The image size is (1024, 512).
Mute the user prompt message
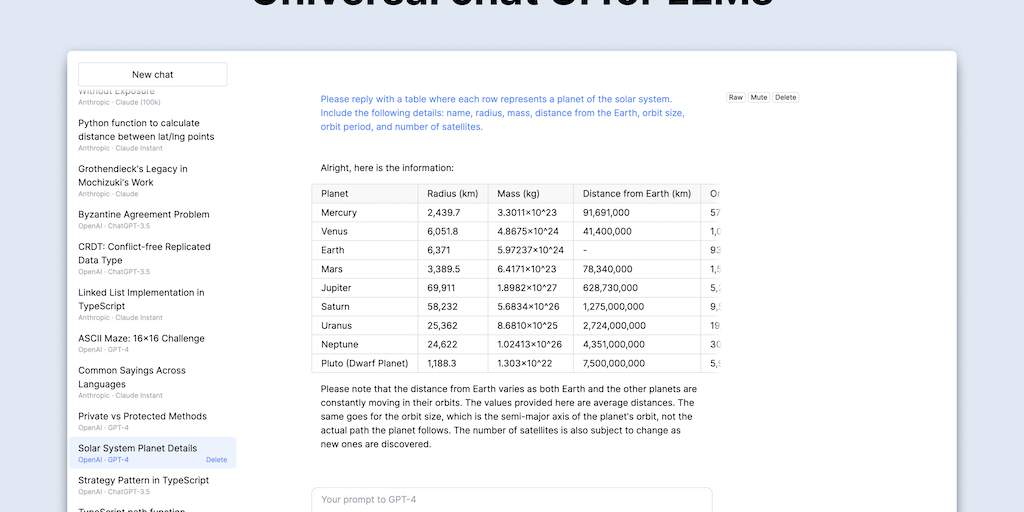point(759,98)
